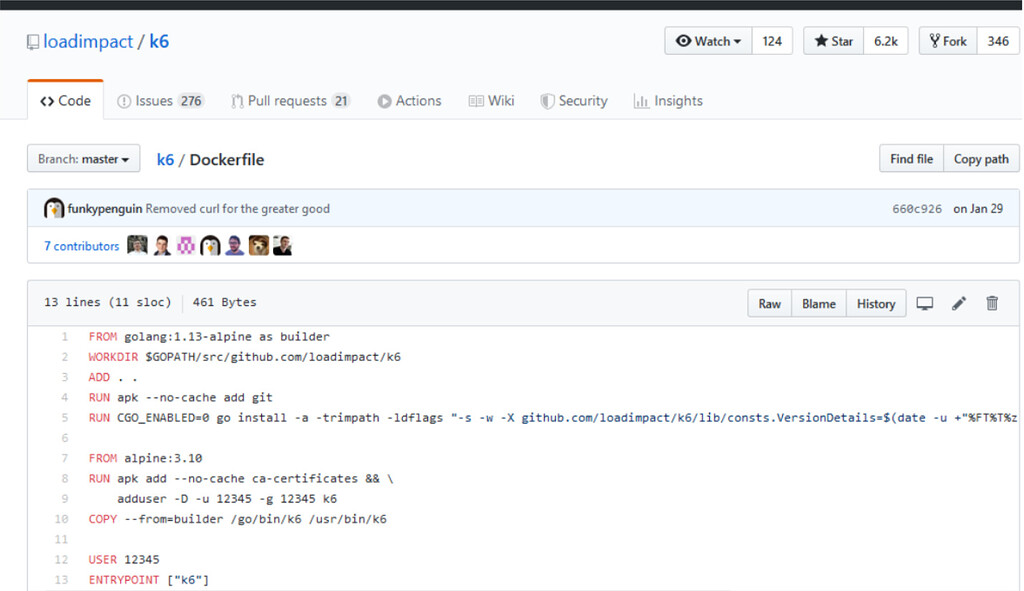Image resolution: width=1024 pixels, height=591 pixels.
Task: Delete file using the trash icon
Action: (991, 304)
